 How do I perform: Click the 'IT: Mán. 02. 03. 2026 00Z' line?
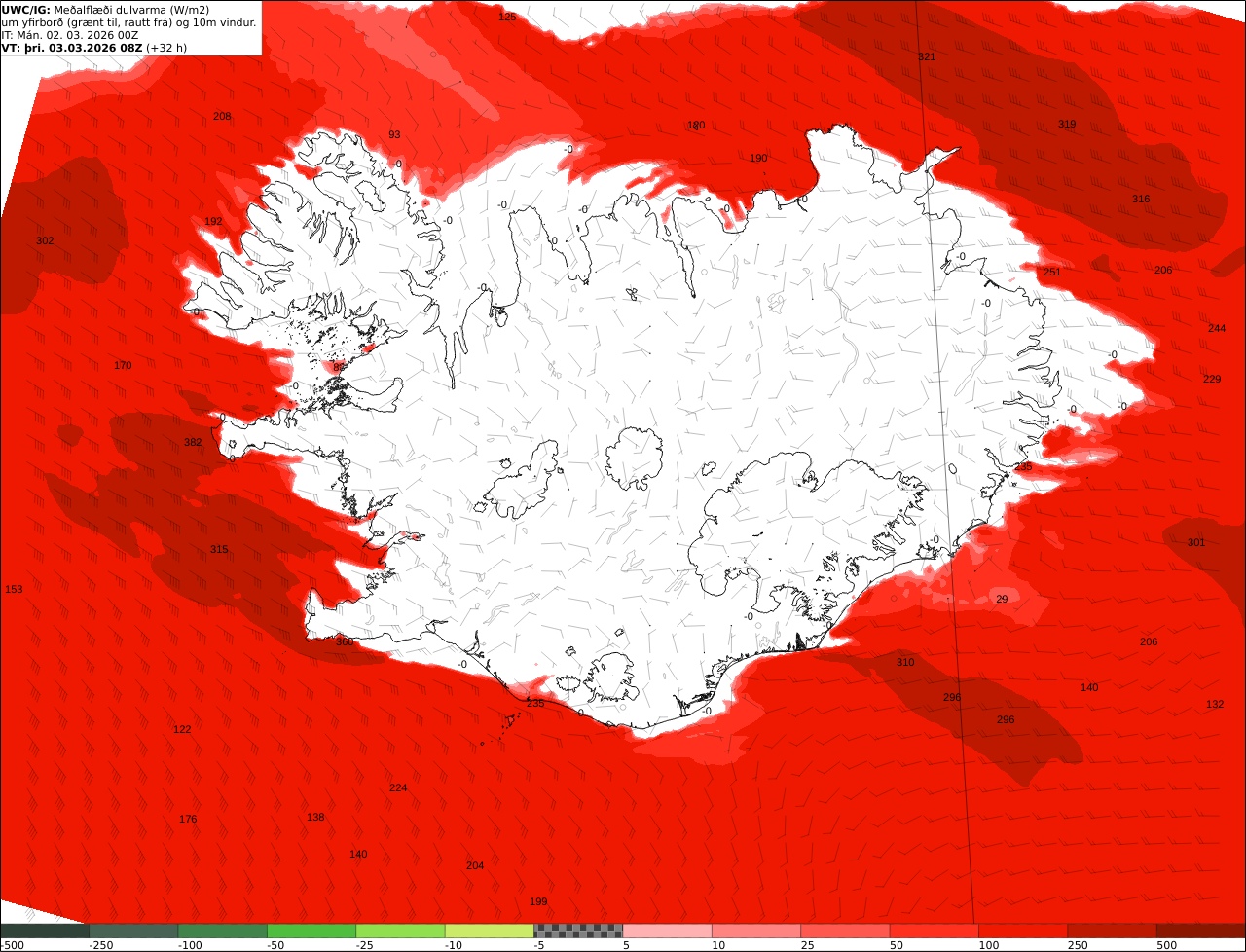coord(70,34)
